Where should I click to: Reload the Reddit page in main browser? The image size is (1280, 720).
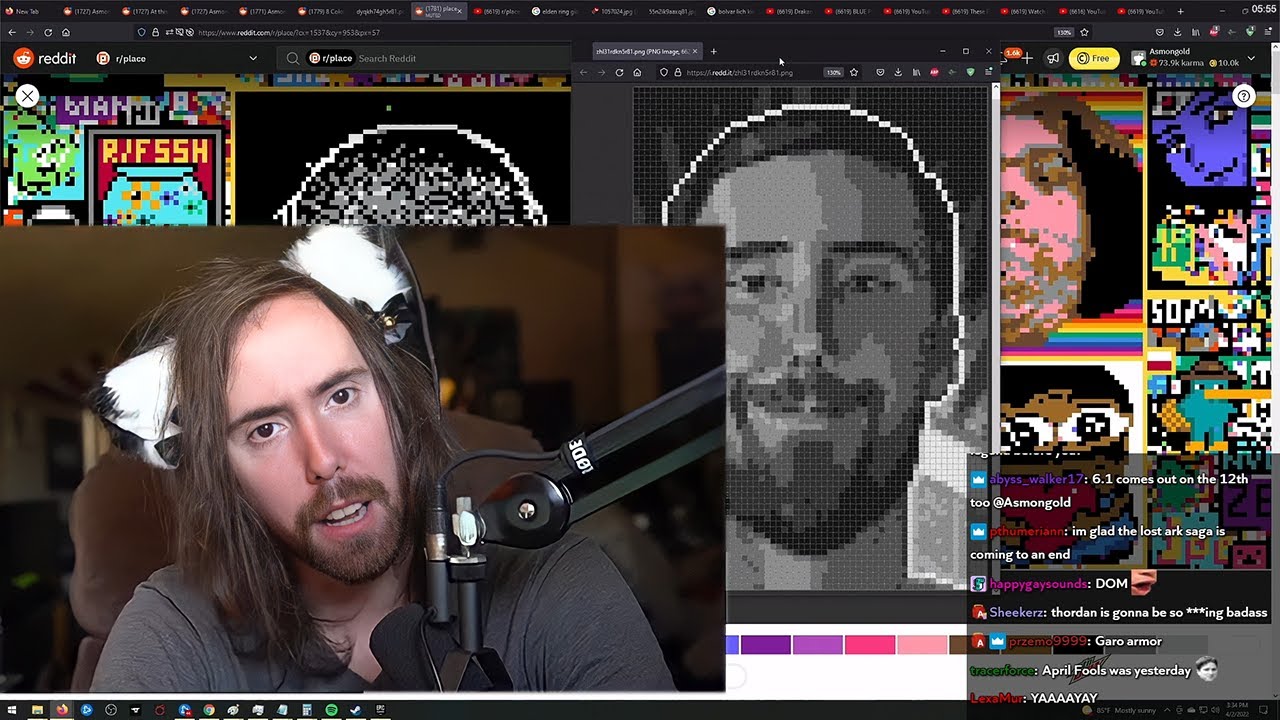(48, 32)
